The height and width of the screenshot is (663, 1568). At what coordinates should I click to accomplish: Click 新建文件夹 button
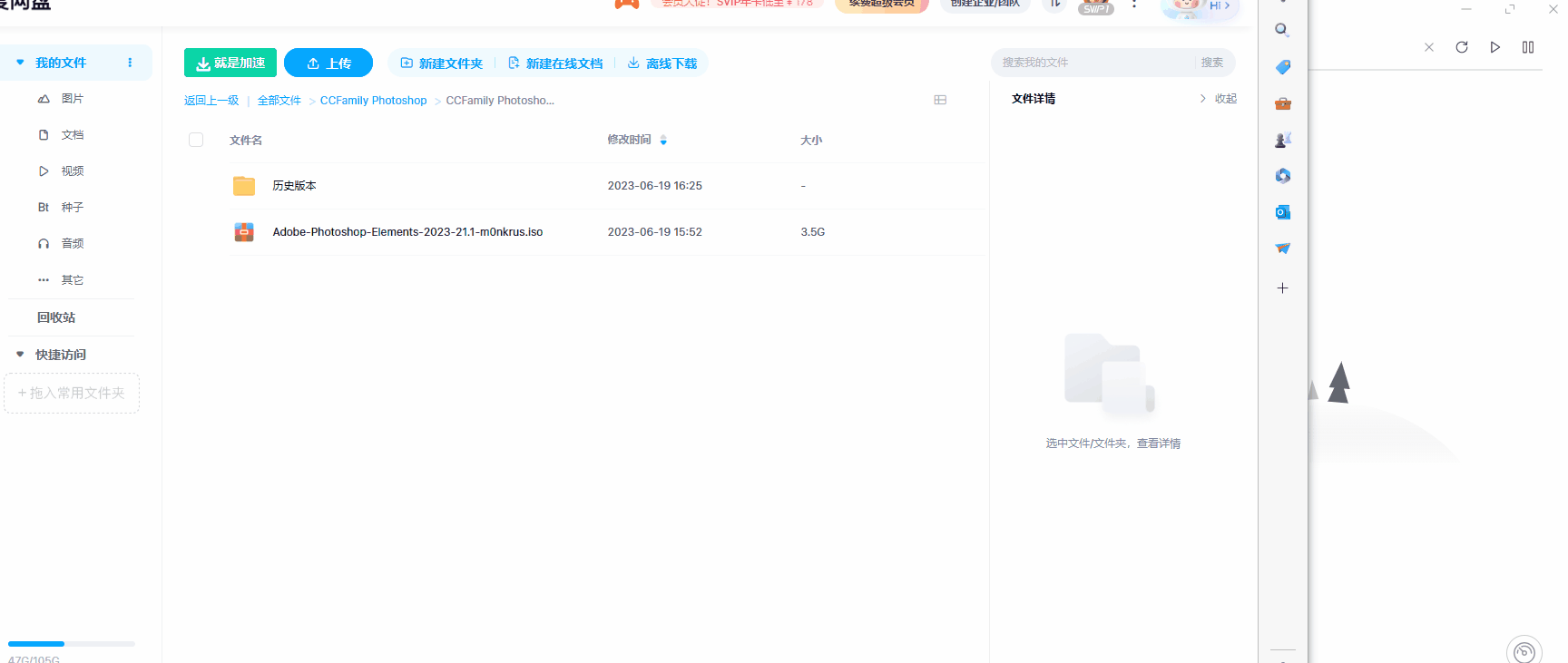[x=442, y=63]
